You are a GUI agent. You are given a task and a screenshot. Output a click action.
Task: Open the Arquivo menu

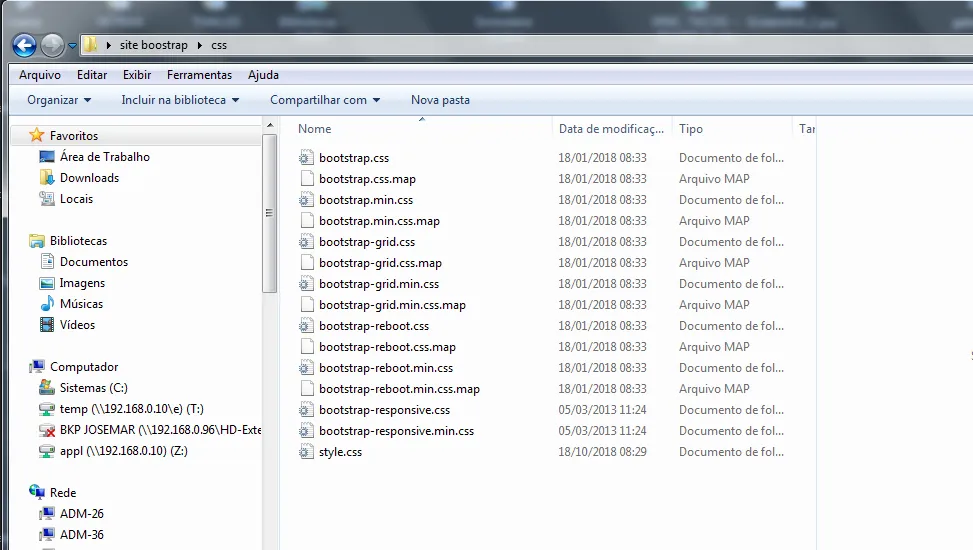[x=40, y=74]
